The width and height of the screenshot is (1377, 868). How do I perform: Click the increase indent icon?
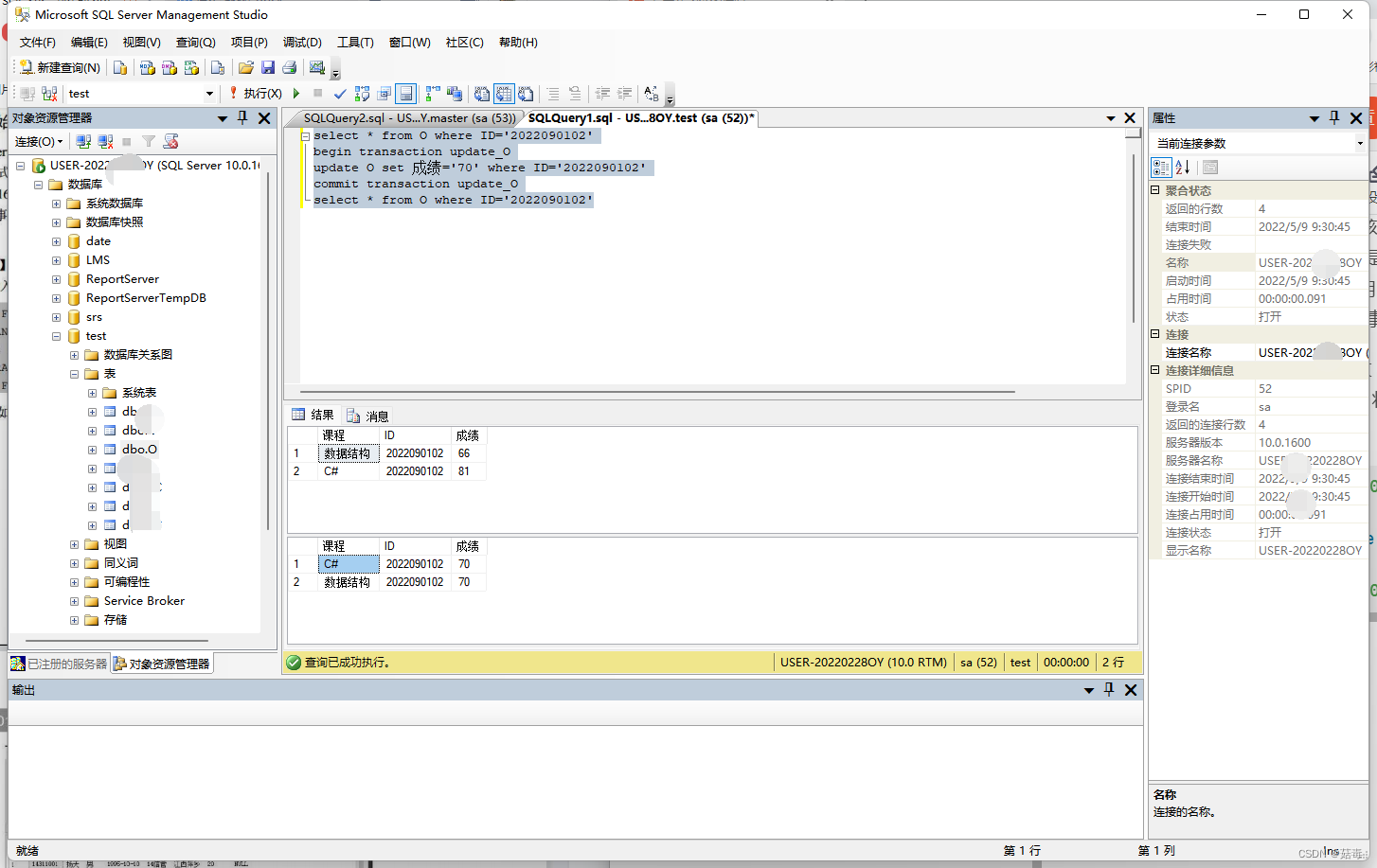tap(624, 94)
